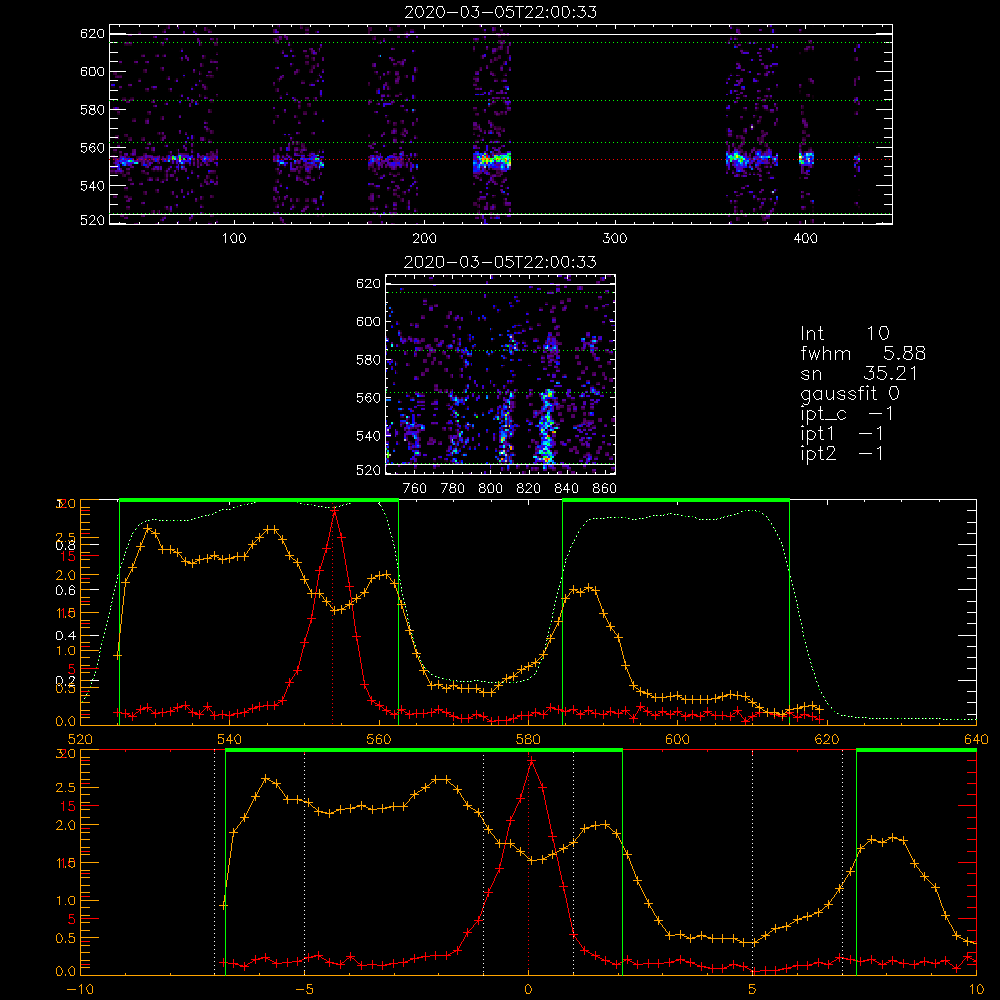The image size is (1000, 1000).
Task: Select the 'ipt1 -1' readout line
Action: [842, 434]
